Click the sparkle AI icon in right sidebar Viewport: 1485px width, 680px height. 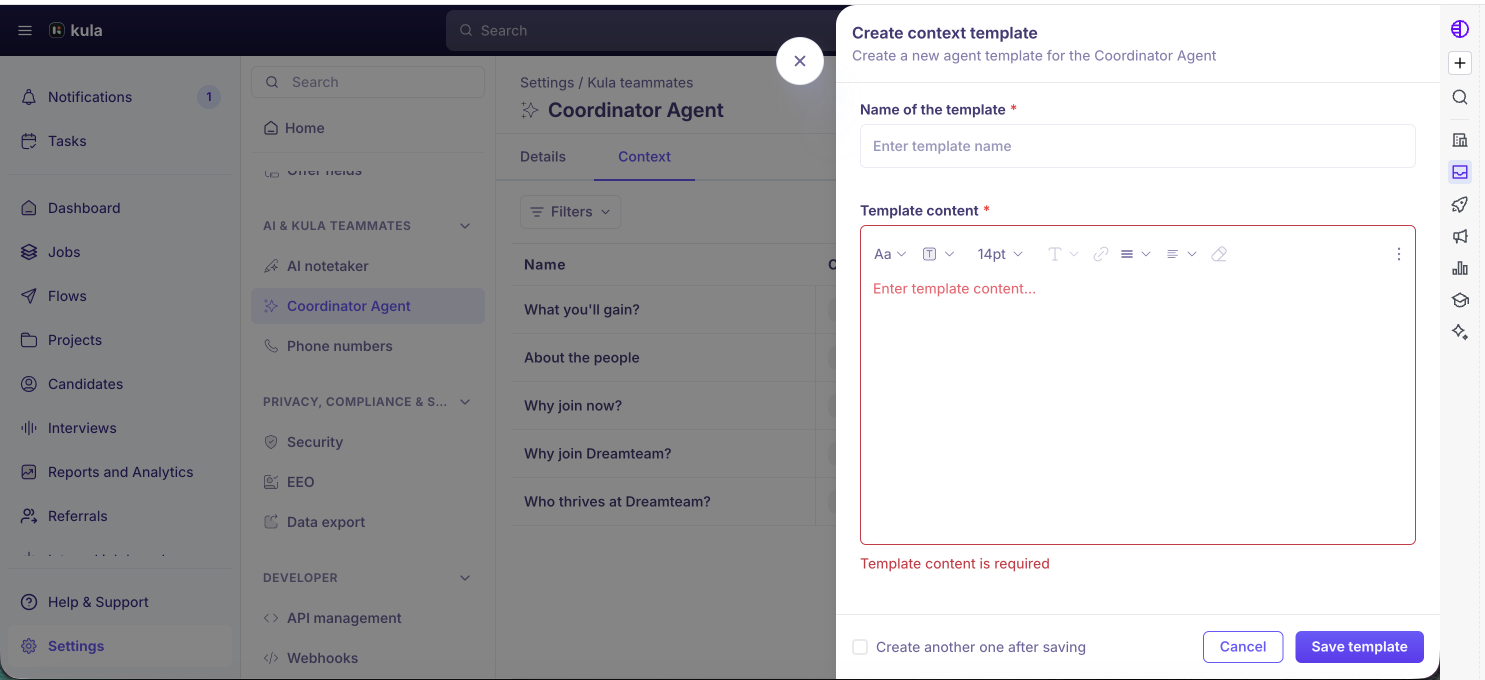pyautogui.click(x=1460, y=332)
